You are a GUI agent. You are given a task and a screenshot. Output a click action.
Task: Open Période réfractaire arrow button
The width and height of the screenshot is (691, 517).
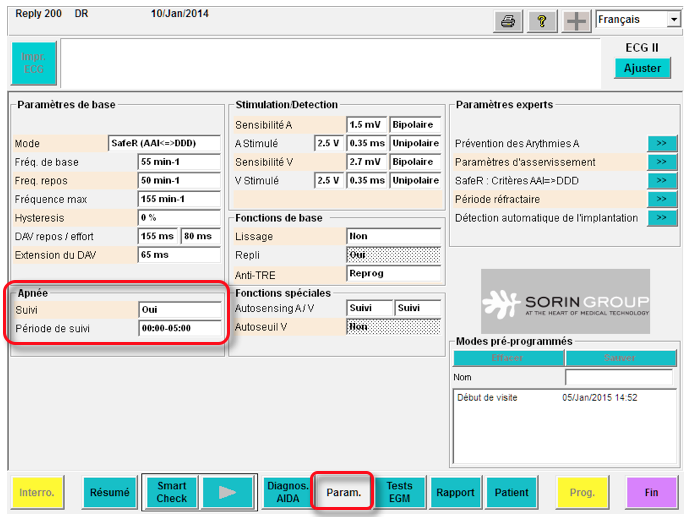pyautogui.click(x=662, y=199)
